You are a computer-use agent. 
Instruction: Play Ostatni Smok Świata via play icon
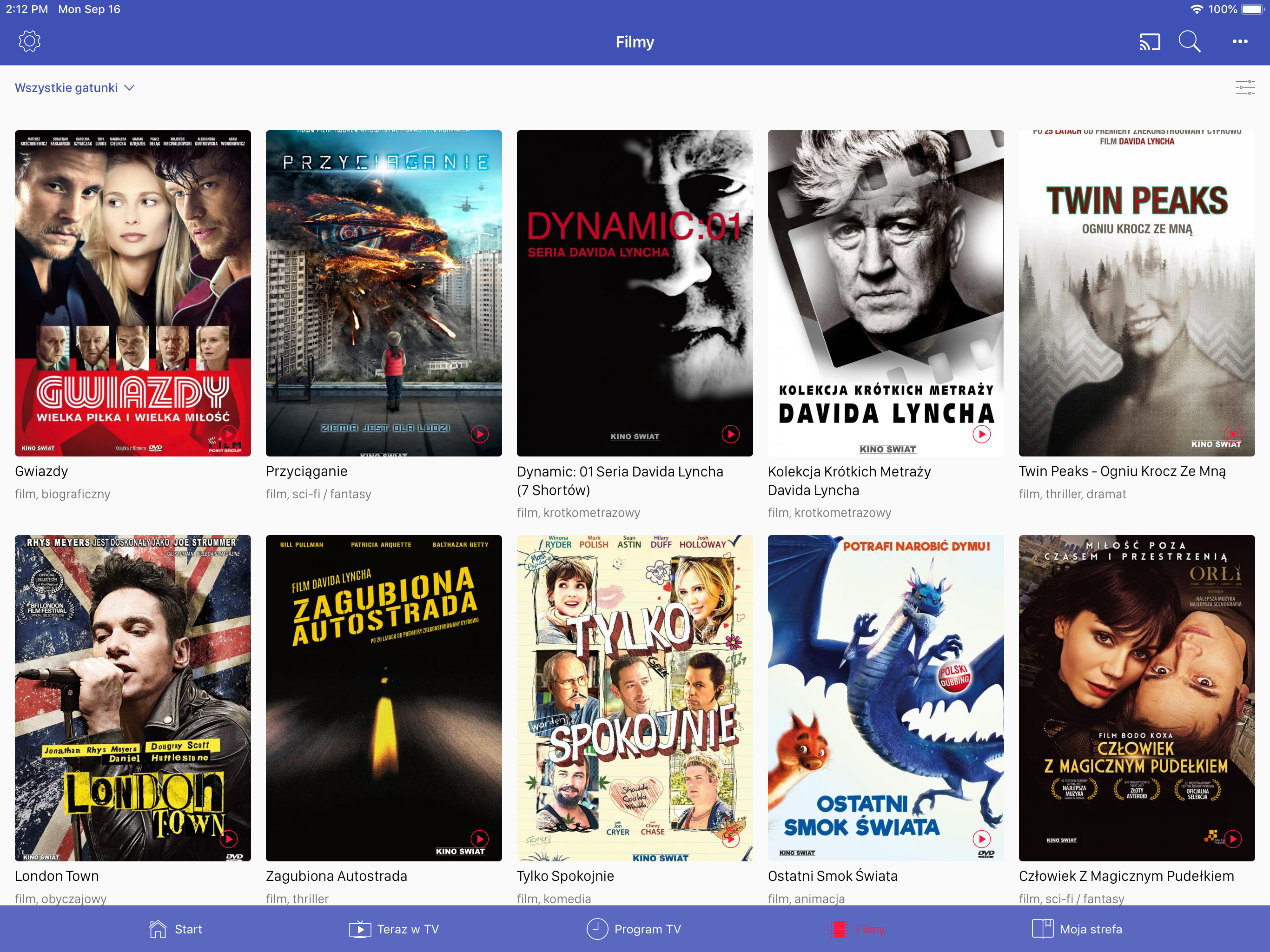click(x=982, y=839)
